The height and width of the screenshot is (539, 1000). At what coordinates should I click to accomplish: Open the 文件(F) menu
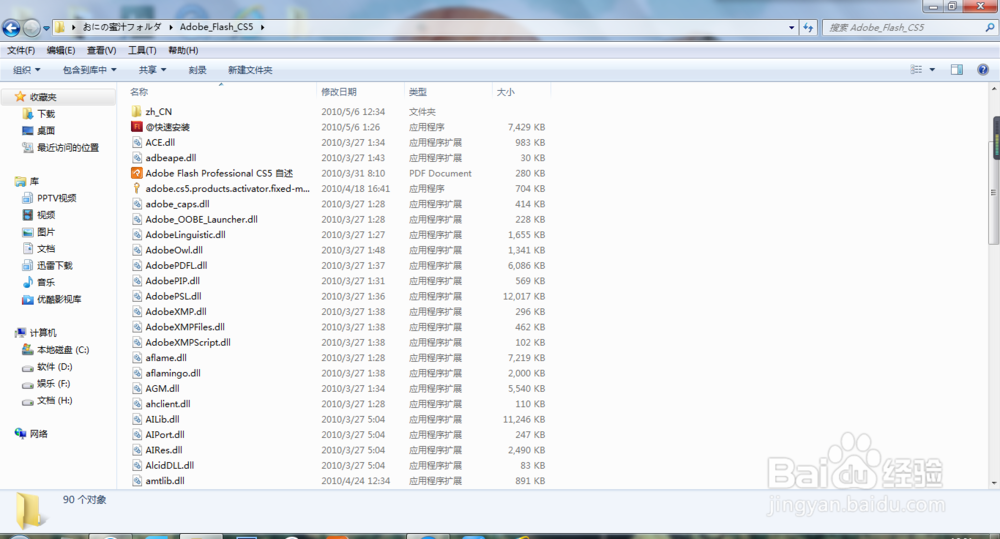[x=21, y=50]
